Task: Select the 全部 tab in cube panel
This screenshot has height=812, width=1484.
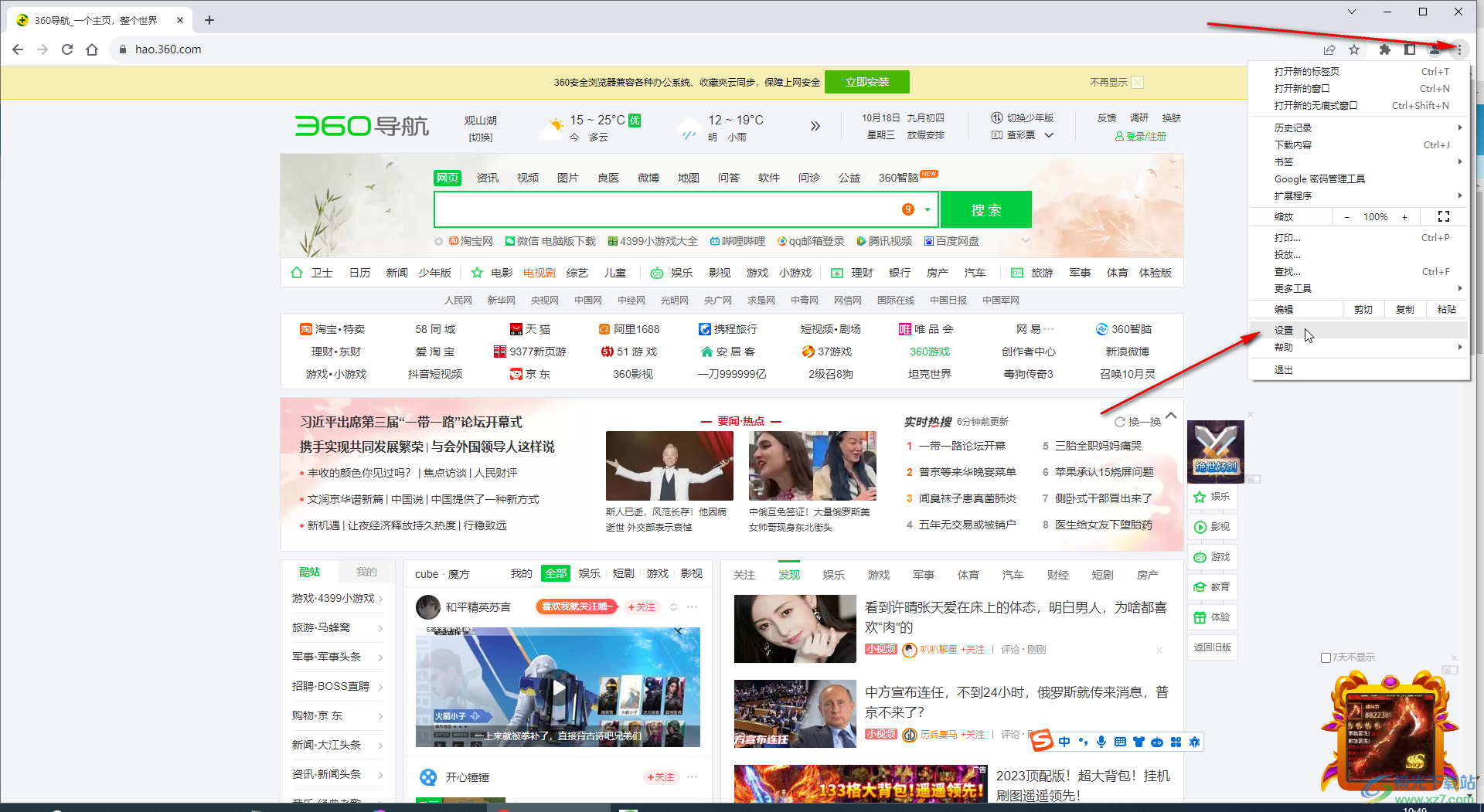Action: [x=555, y=573]
